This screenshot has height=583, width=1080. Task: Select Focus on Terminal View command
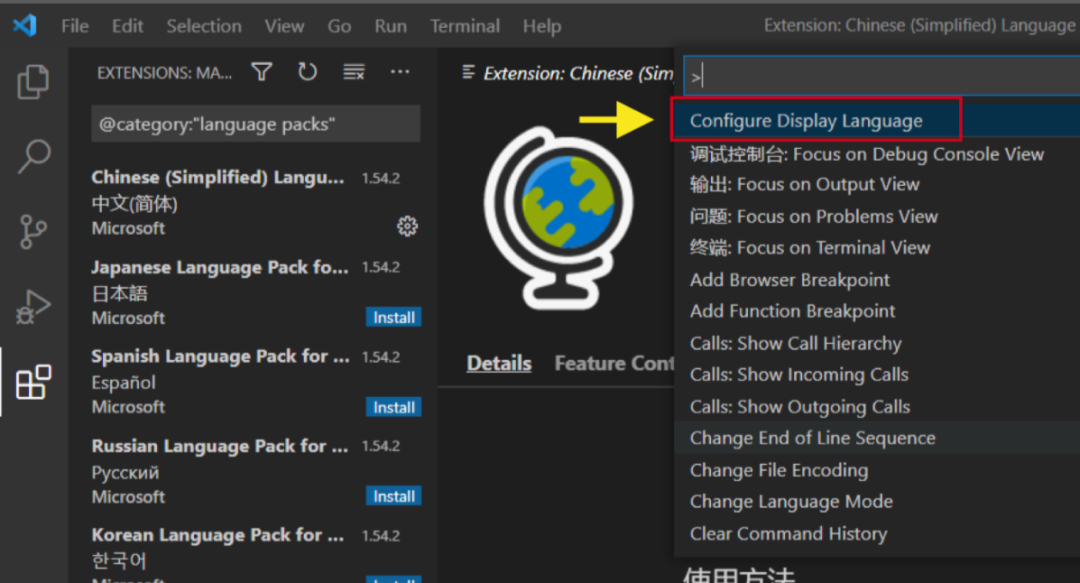pyautogui.click(x=877, y=248)
